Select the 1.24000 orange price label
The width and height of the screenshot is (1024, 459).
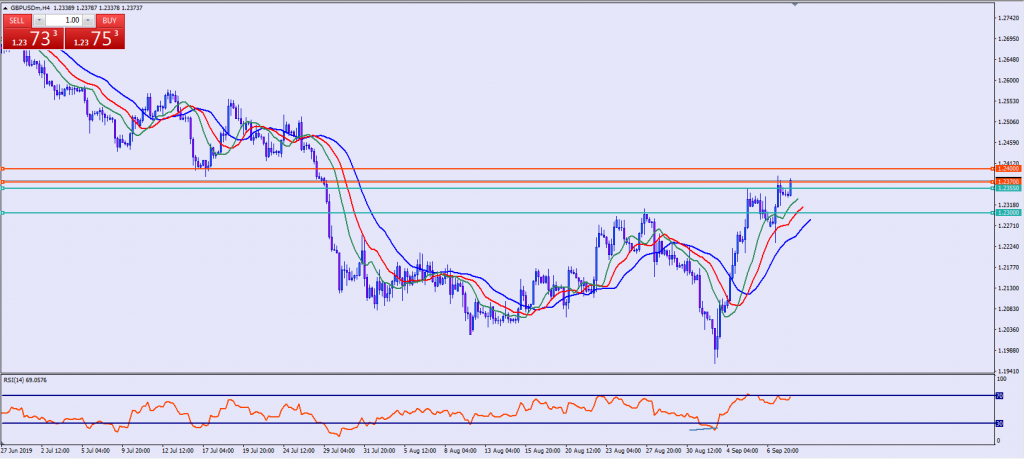click(1006, 168)
